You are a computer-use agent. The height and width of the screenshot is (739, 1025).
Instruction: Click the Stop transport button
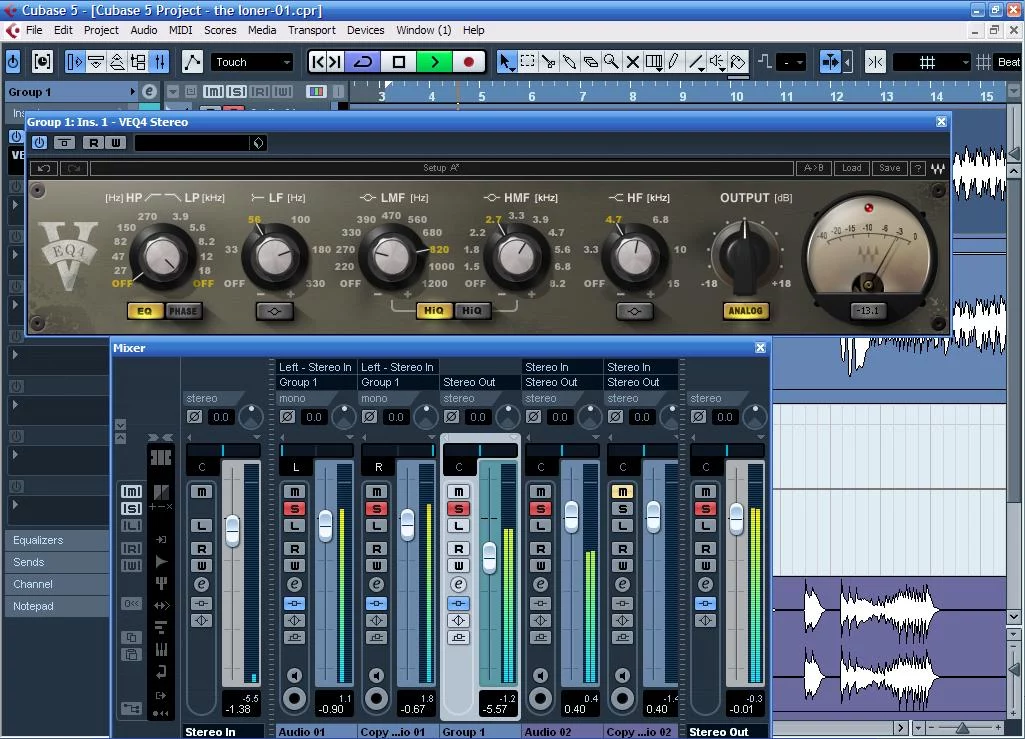(x=399, y=62)
